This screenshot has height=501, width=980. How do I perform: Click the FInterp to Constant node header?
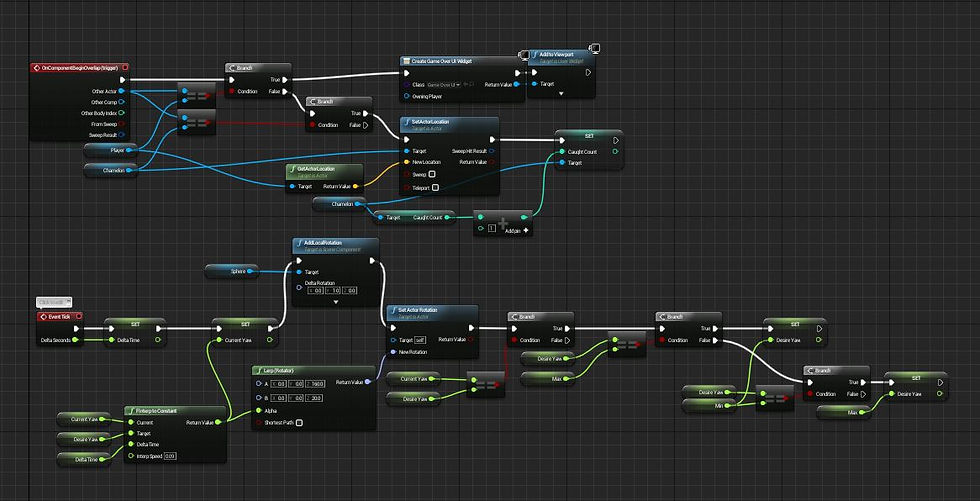pos(175,412)
